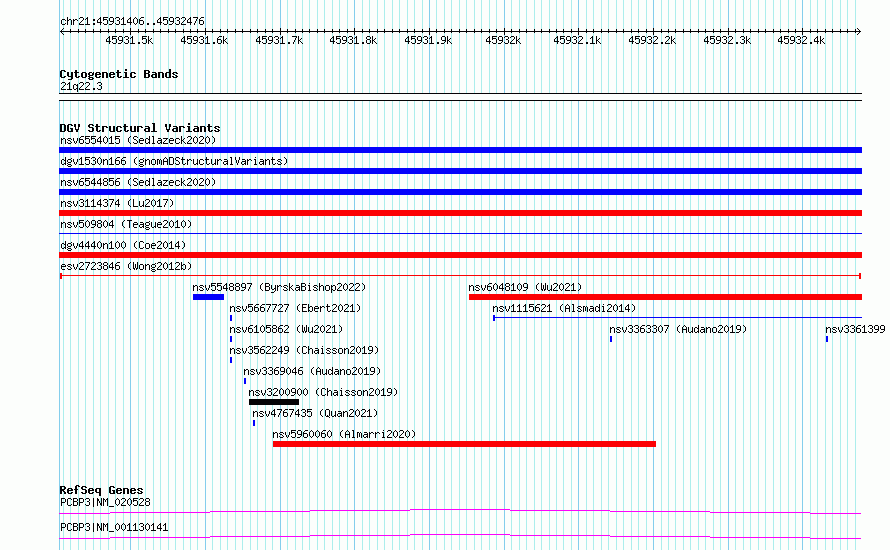This screenshot has height=550, width=890.
Task: Click nsv3363307 (Audano2019) variant label
Action: (678, 329)
